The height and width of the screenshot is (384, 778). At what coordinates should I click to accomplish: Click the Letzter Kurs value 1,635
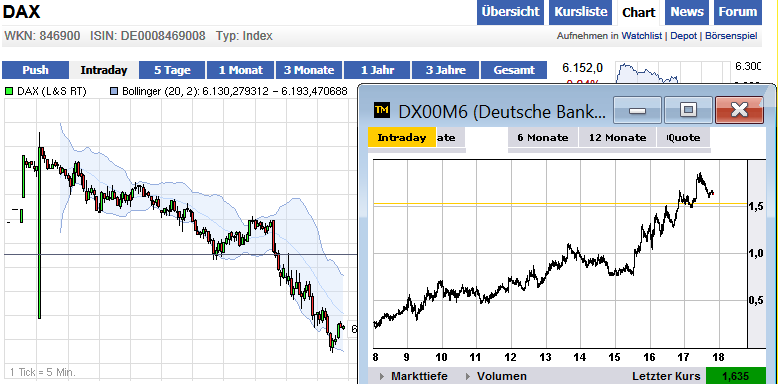tap(735, 376)
